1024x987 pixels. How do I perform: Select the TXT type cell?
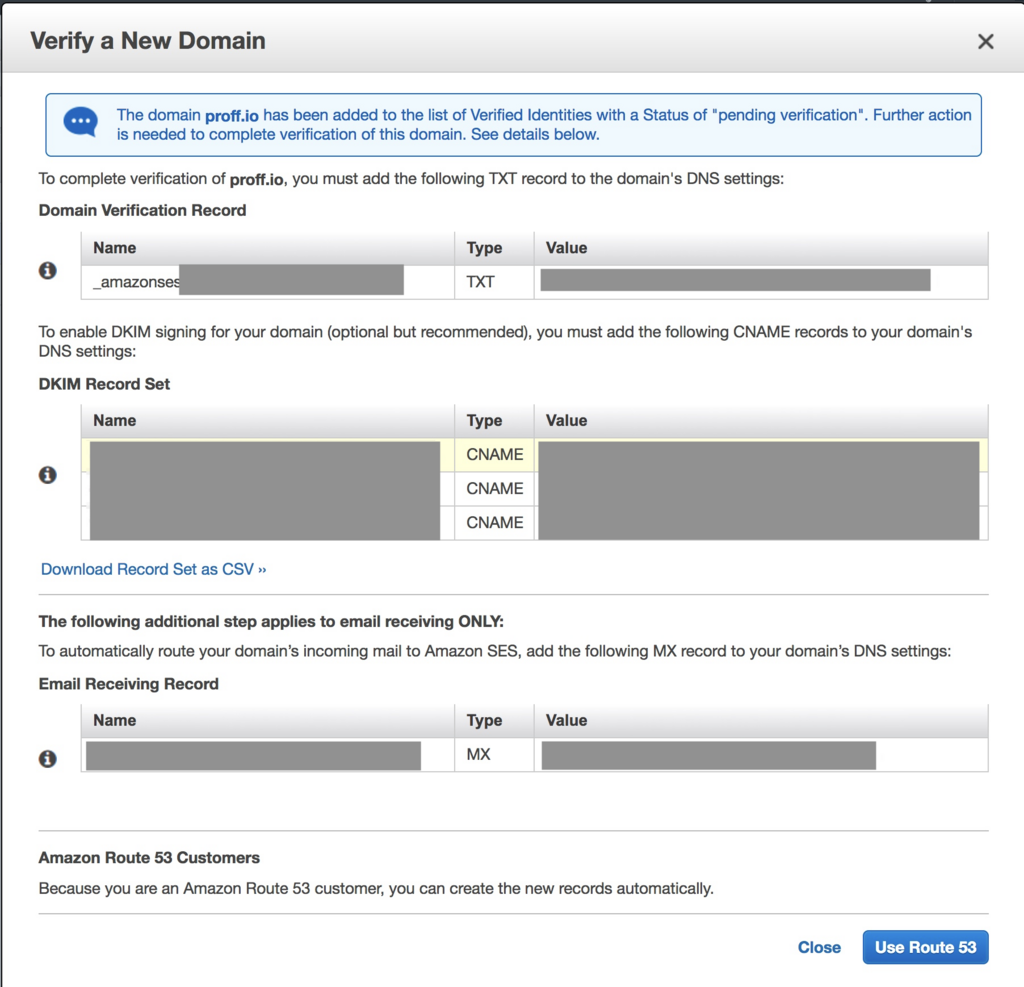tap(494, 282)
